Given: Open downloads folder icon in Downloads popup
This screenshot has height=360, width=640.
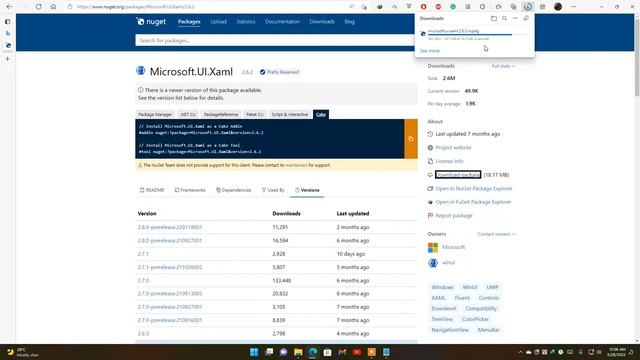Looking at the screenshot, I should pyautogui.click(x=493, y=18).
